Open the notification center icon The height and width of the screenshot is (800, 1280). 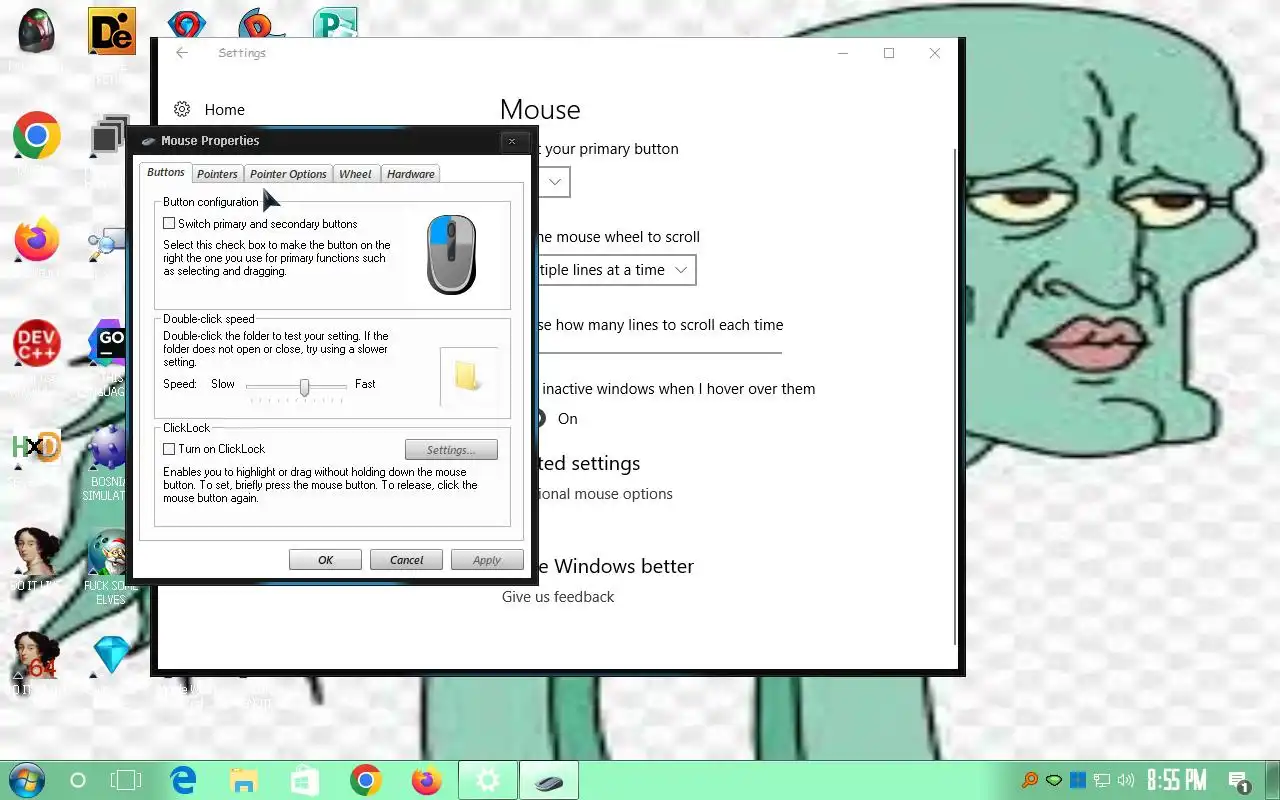[x=1239, y=781]
